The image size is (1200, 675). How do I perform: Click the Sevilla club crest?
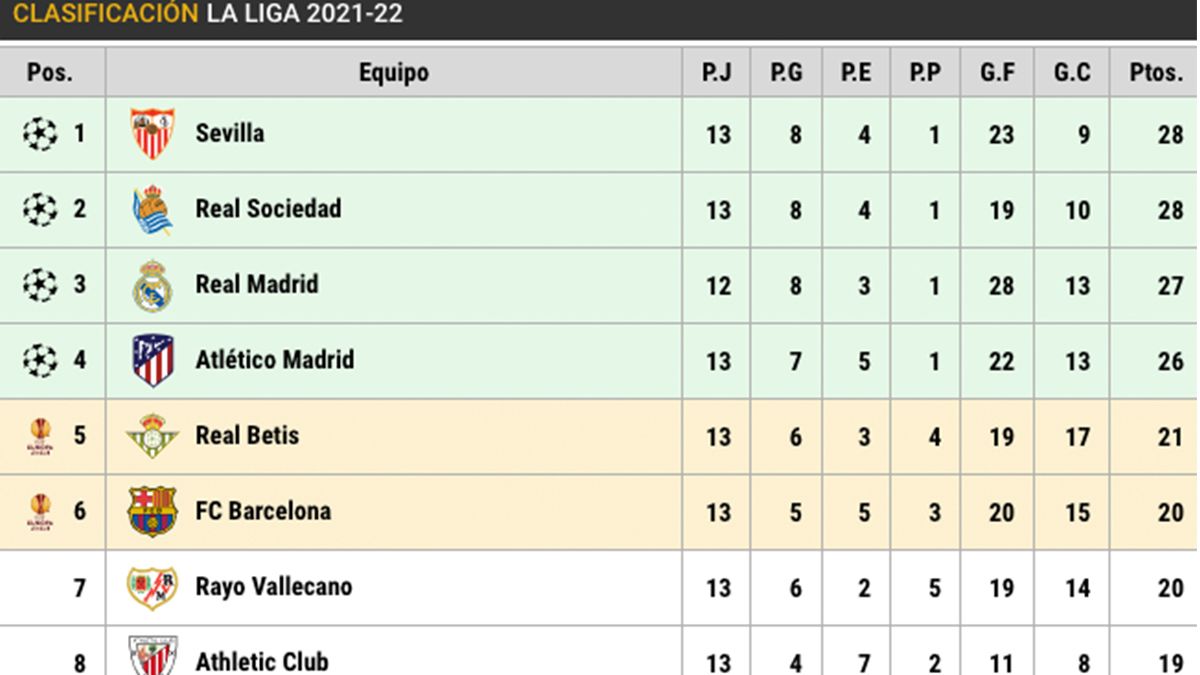[x=152, y=134]
